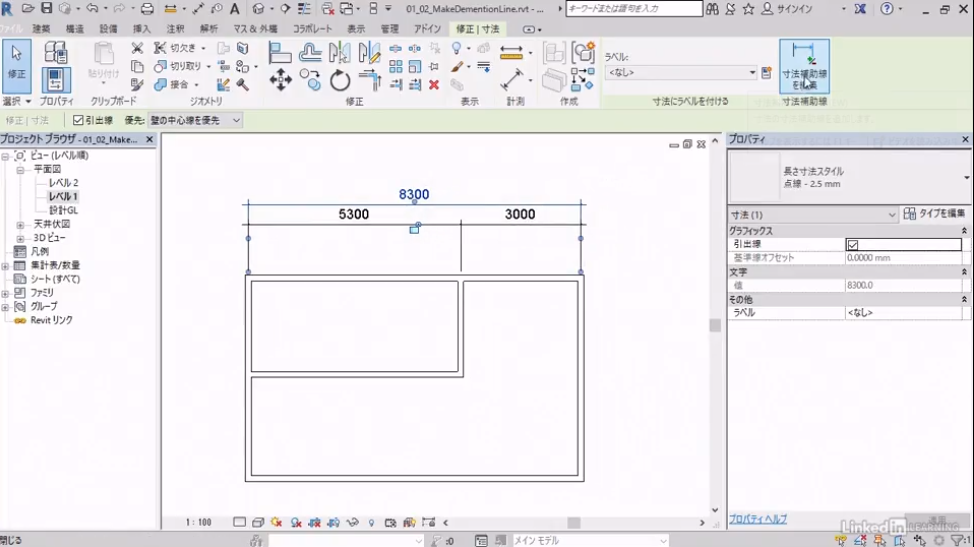
Task: Select the Aligned Dimension measure icon
Action: click(x=512, y=79)
